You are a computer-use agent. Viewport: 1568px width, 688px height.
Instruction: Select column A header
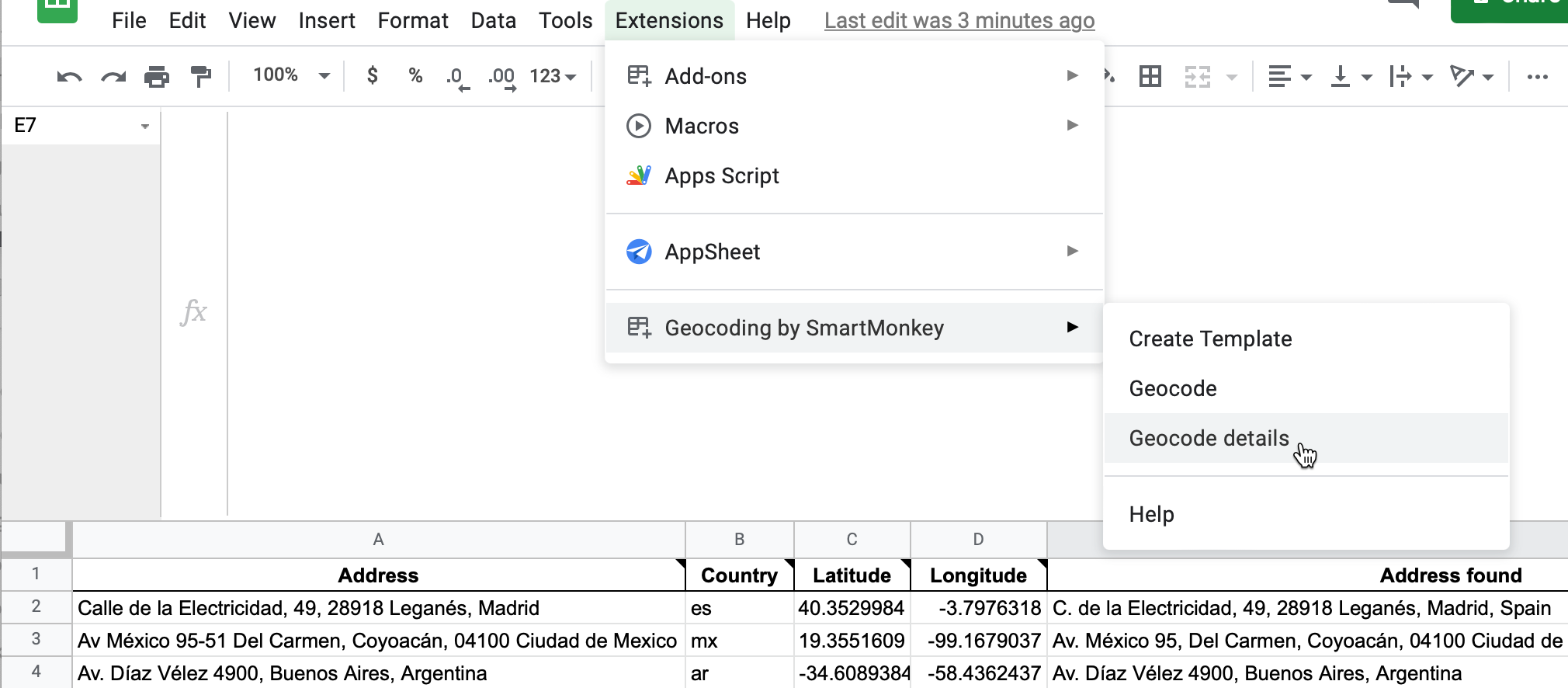(x=378, y=540)
